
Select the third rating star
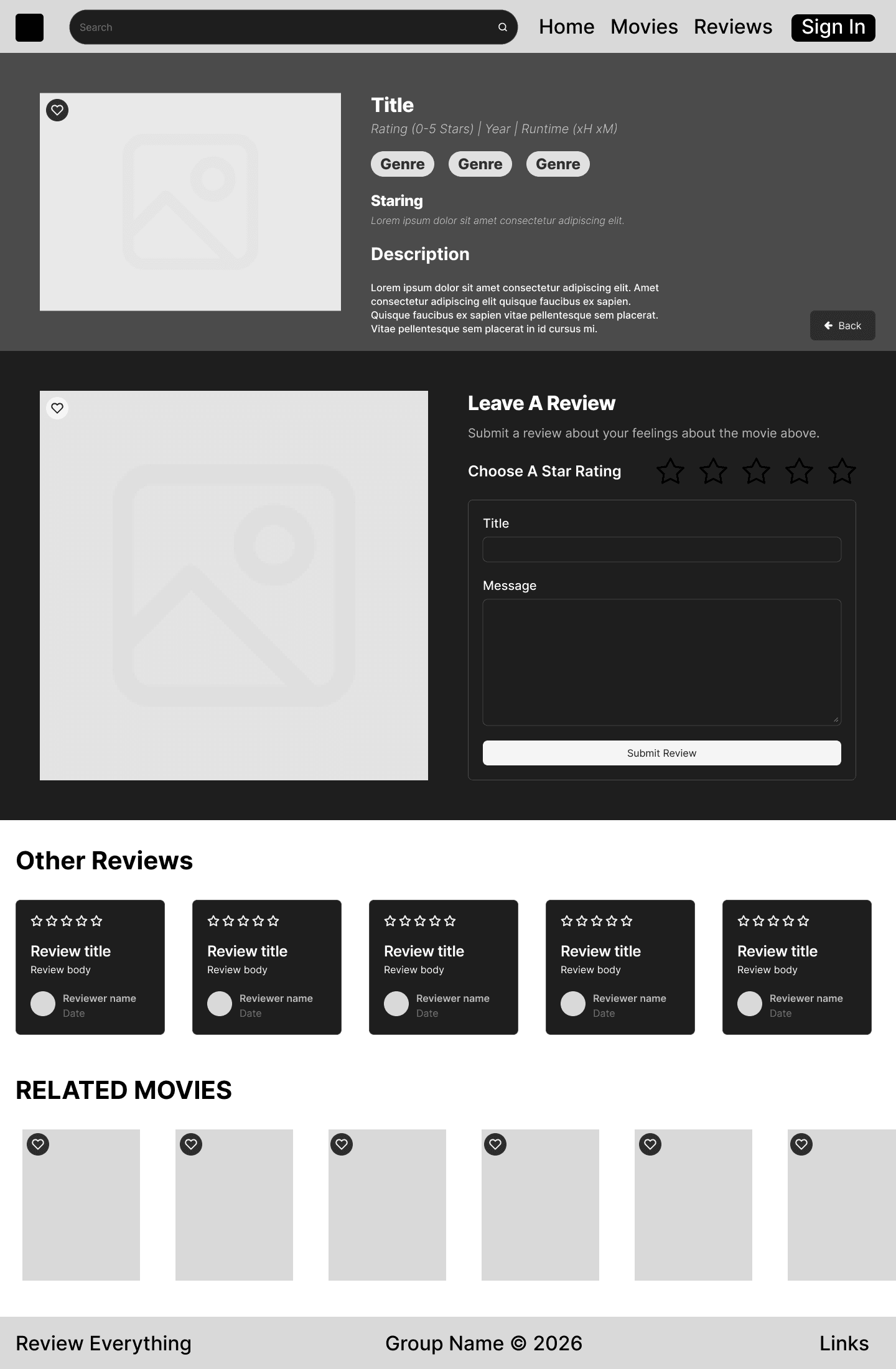(x=756, y=471)
